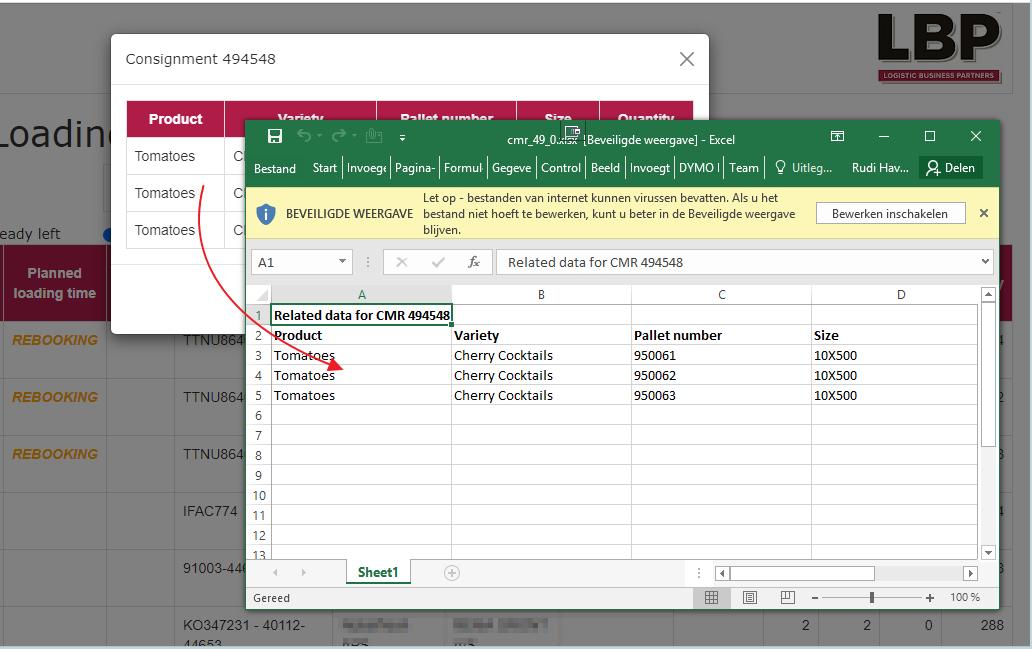Switch to Normal view icon in status bar
The width and height of the screenshot is (1032, 649).
tap(711, 598)
